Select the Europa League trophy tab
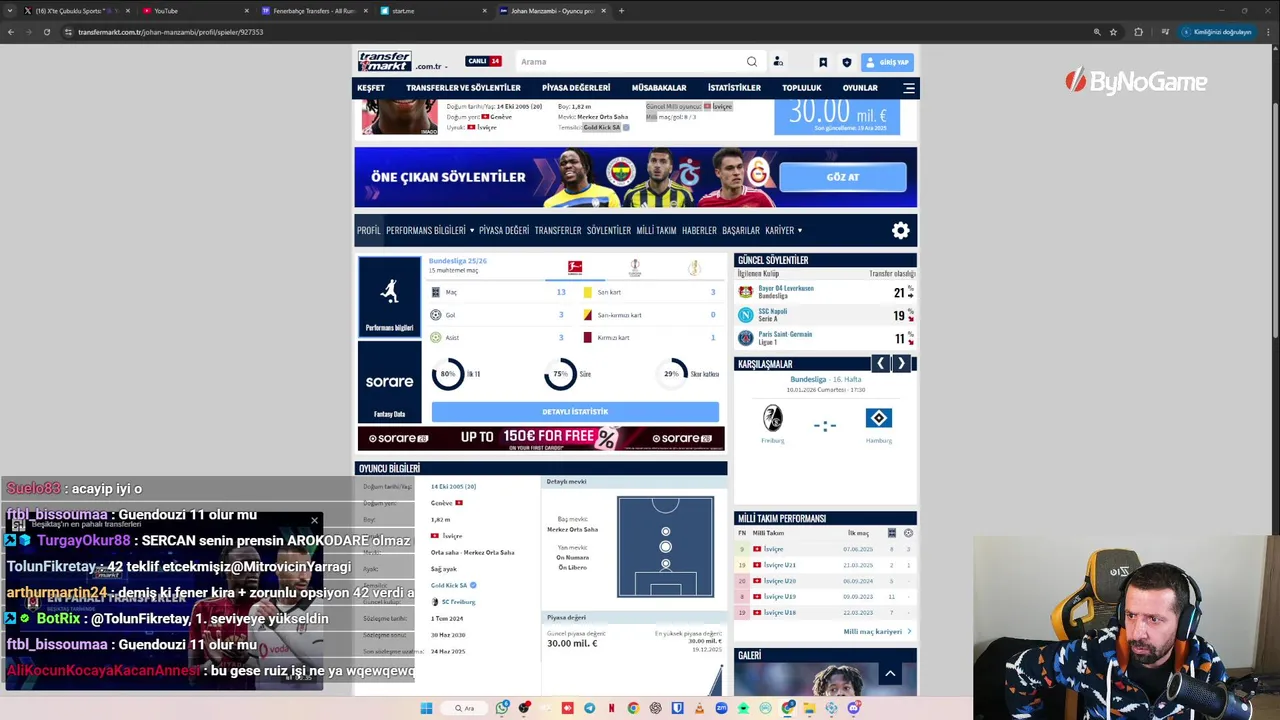 tap(635, 267)
